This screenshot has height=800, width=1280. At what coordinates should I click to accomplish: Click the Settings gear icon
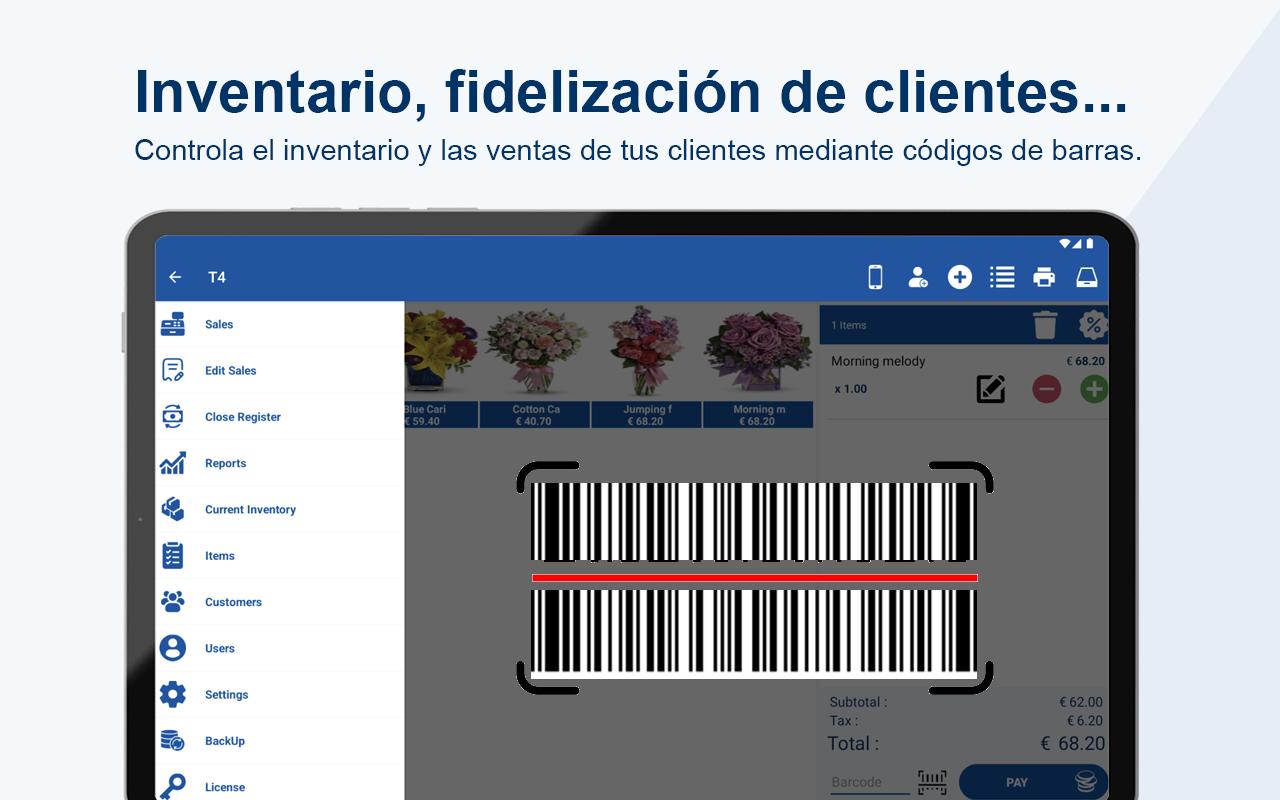point(173,694)
